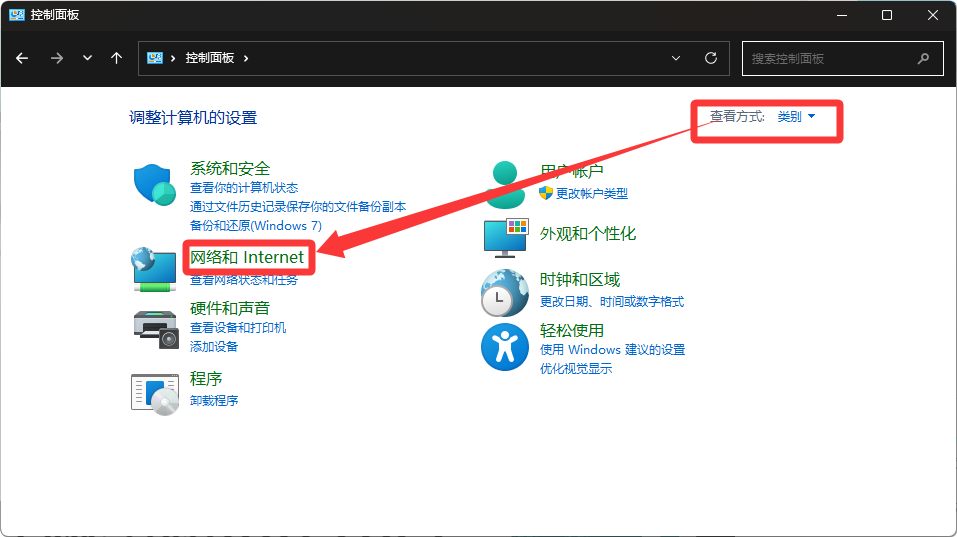Click the Clock and Region icon
This screenshot has width=957, height=537.
pos(505,292)
